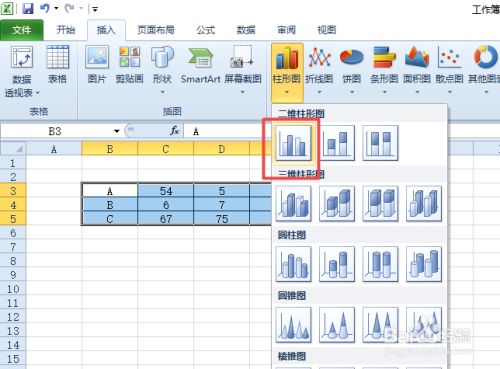Open the 其他图表 (Other charts) menu
This screenshot has width=500, height=369.
485,71
